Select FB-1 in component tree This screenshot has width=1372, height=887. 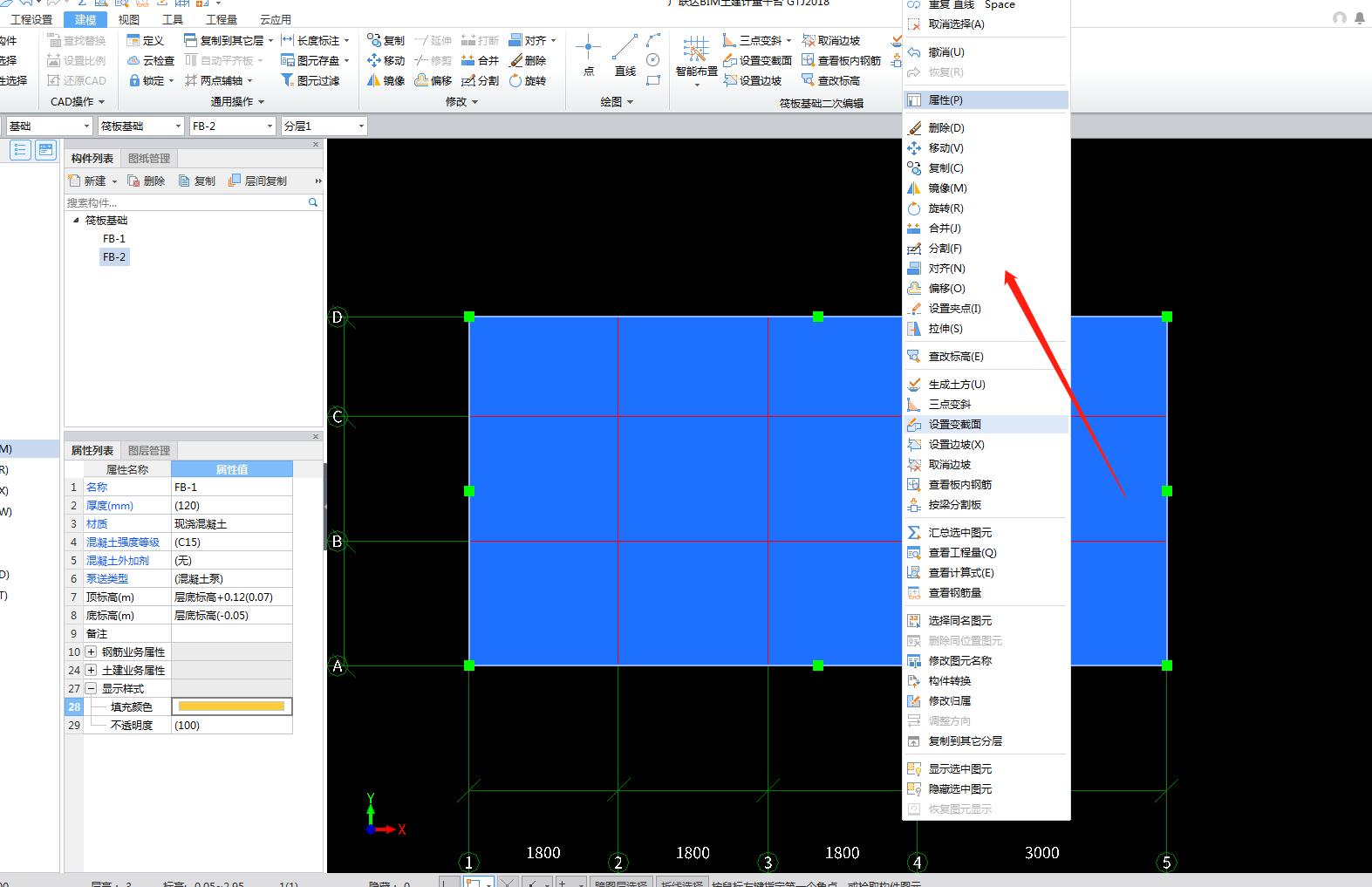114,238
